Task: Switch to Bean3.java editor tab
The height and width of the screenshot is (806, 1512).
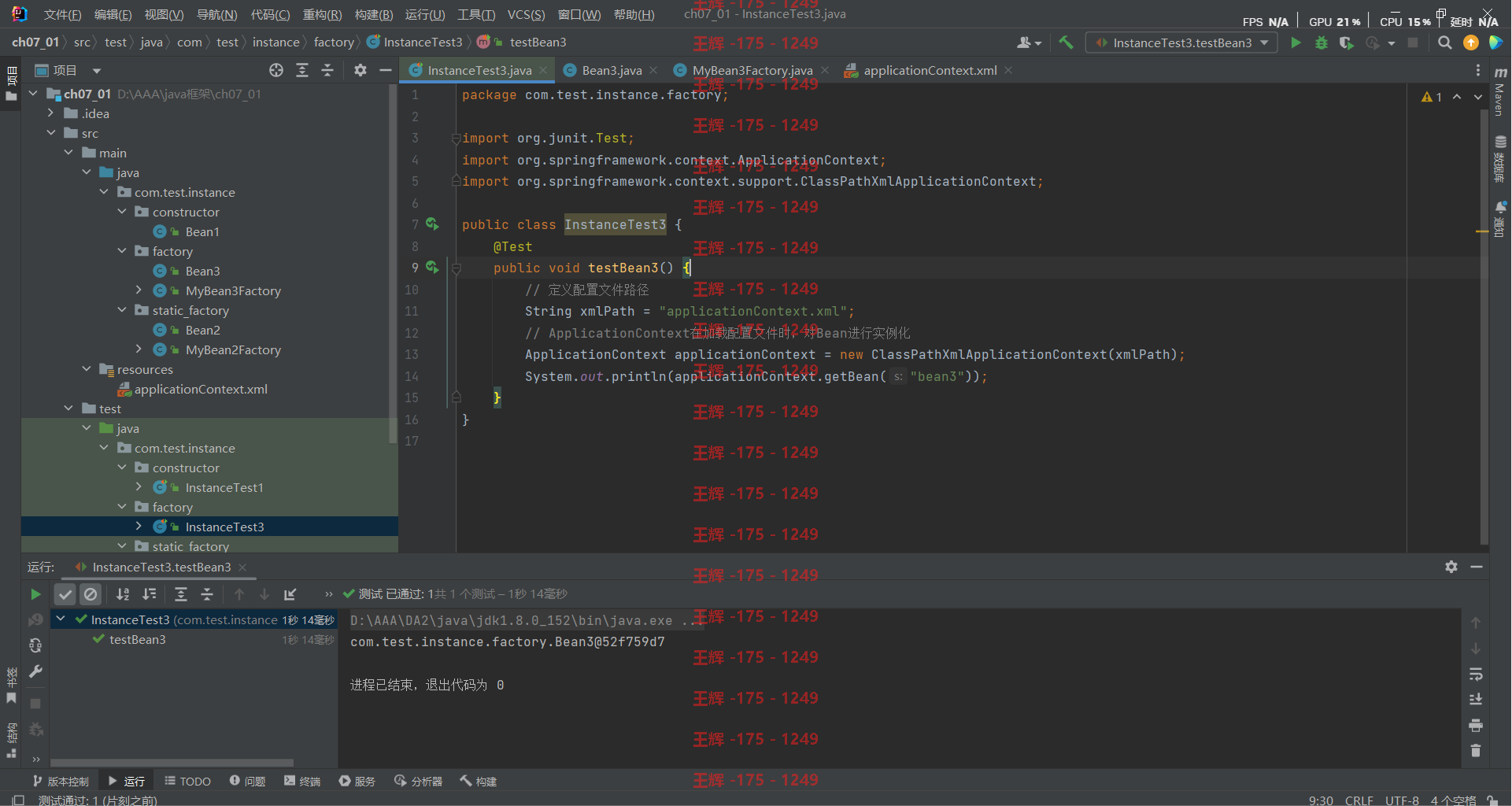Action: [x=611, y=71]
